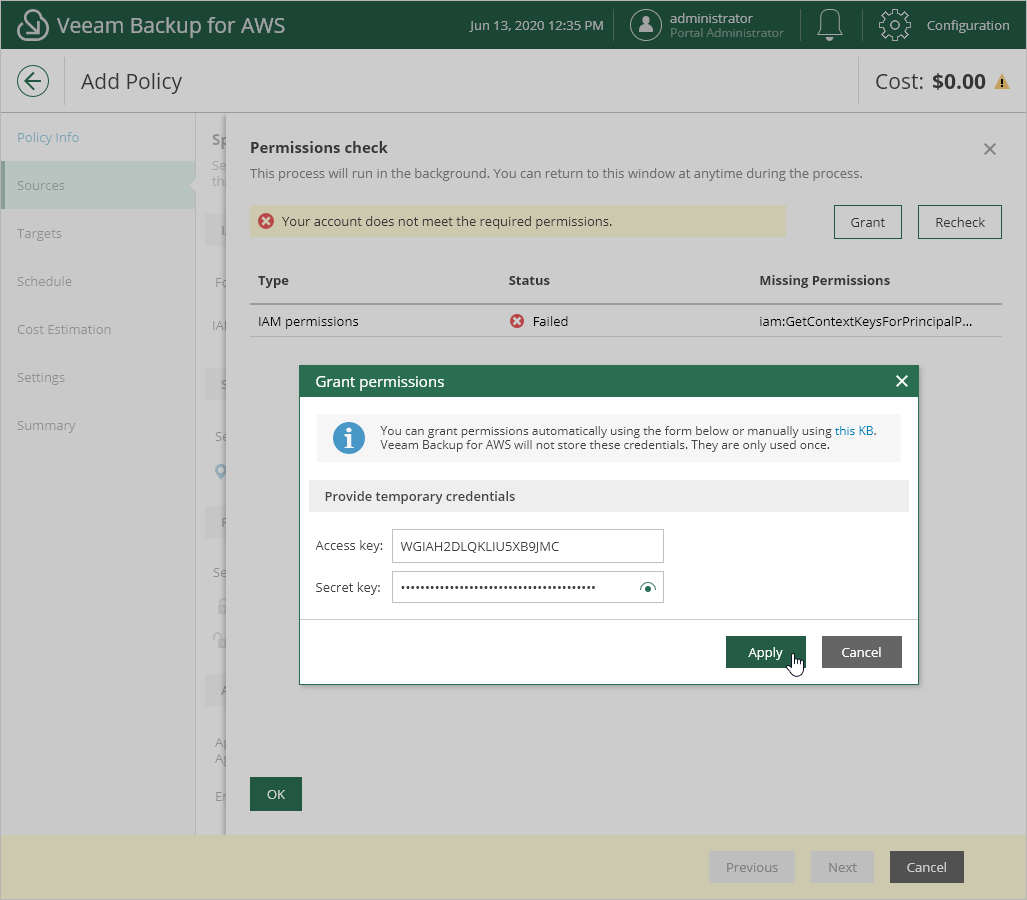Select the Cost Estimation step

[64, 329]
